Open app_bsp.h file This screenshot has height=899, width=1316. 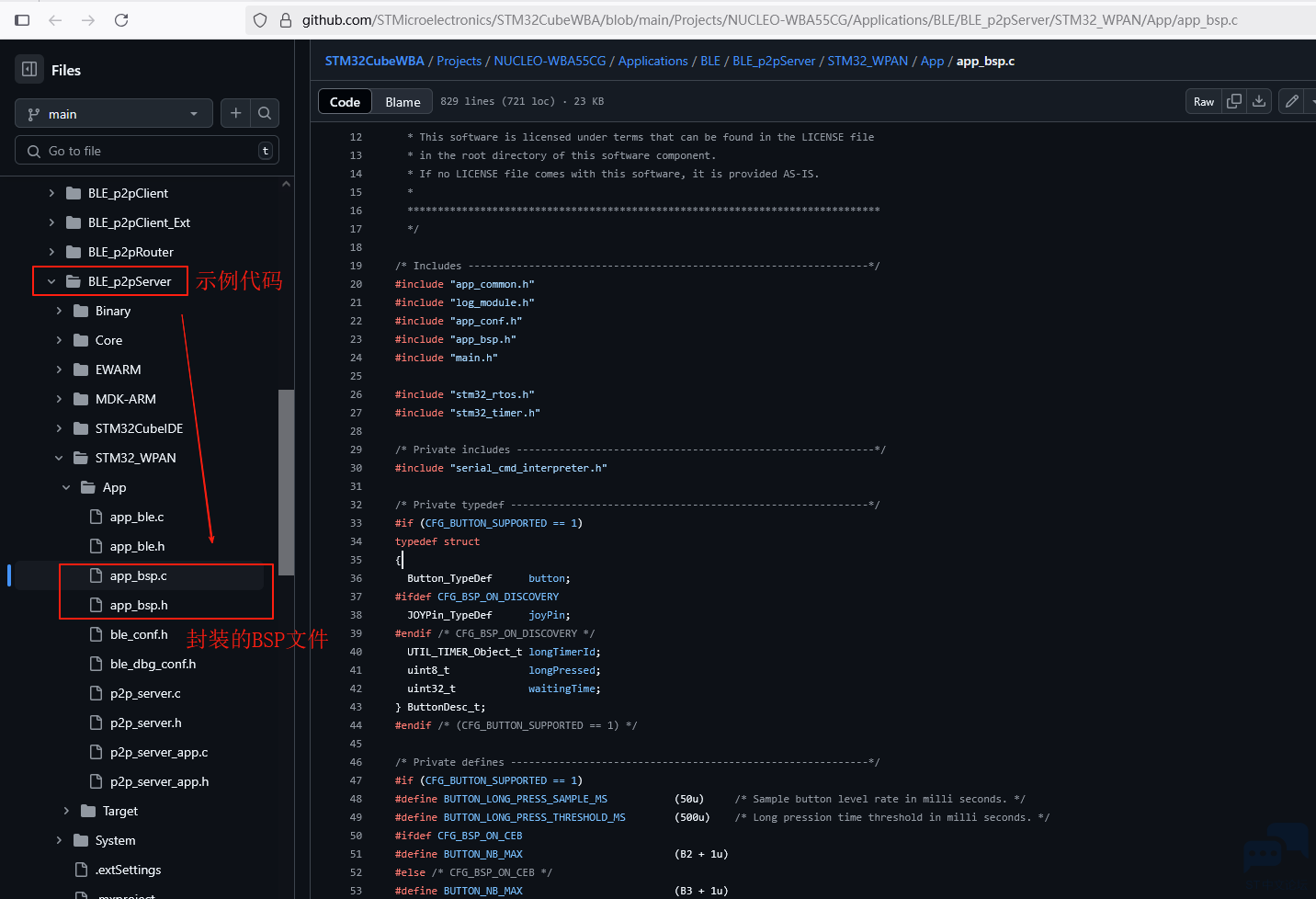click(141, 605)
